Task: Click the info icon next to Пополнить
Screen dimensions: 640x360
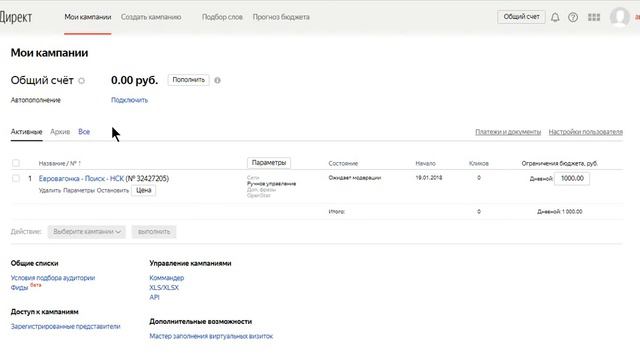Action: tap(218, 80)
